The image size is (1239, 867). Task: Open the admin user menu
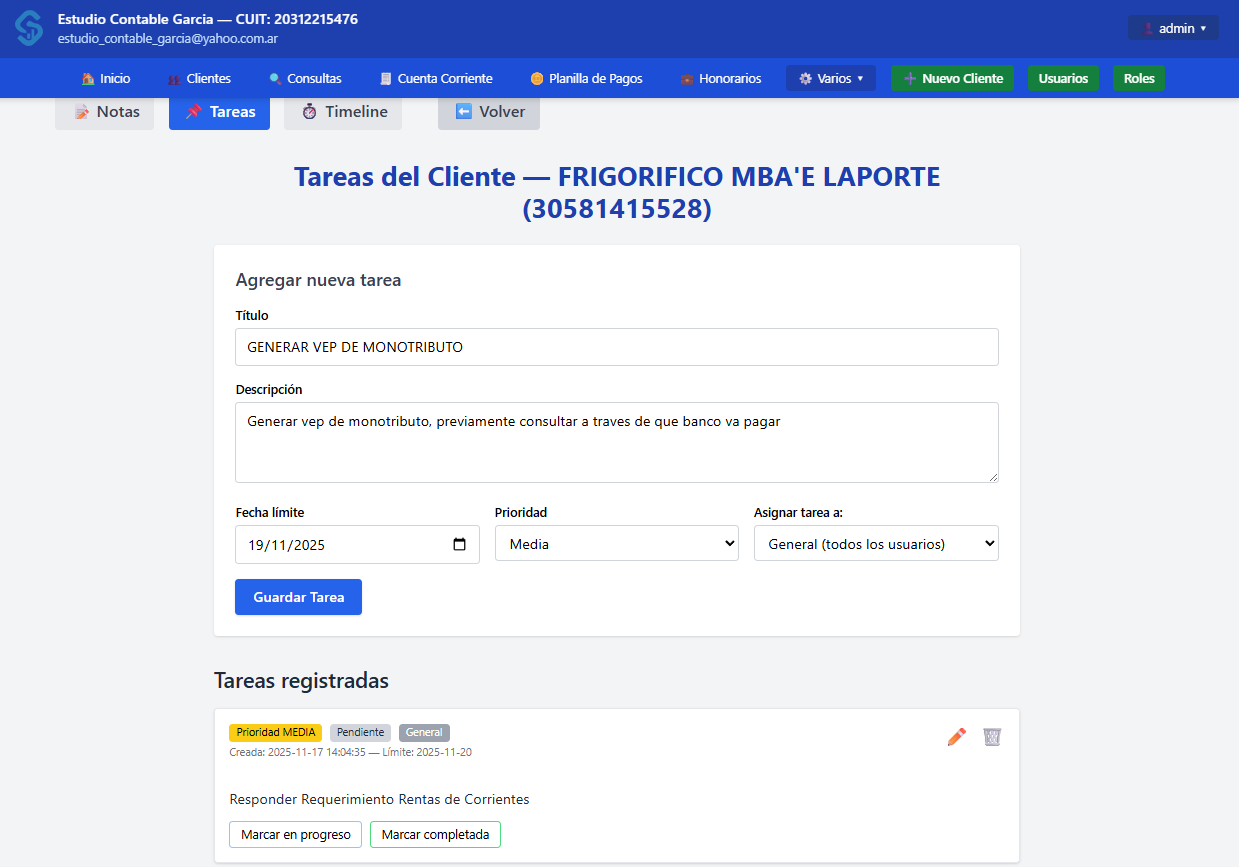[x=1173, y=27]
